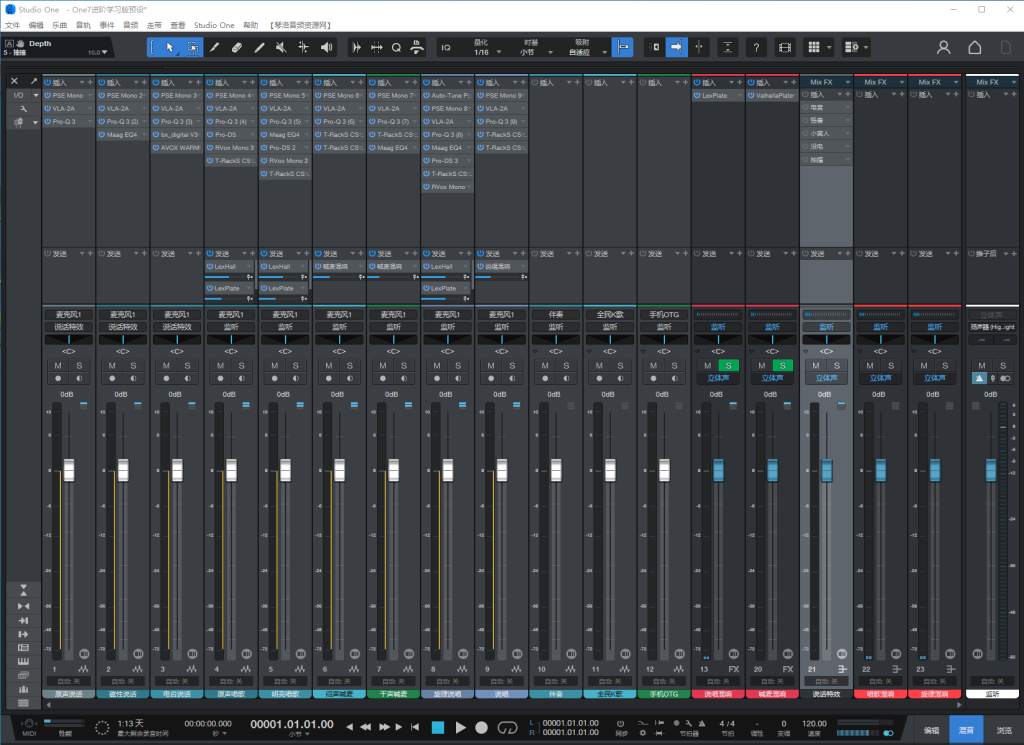
Task: Expand the Mix FX dropdown on channel 21
Action: (846, 82)
